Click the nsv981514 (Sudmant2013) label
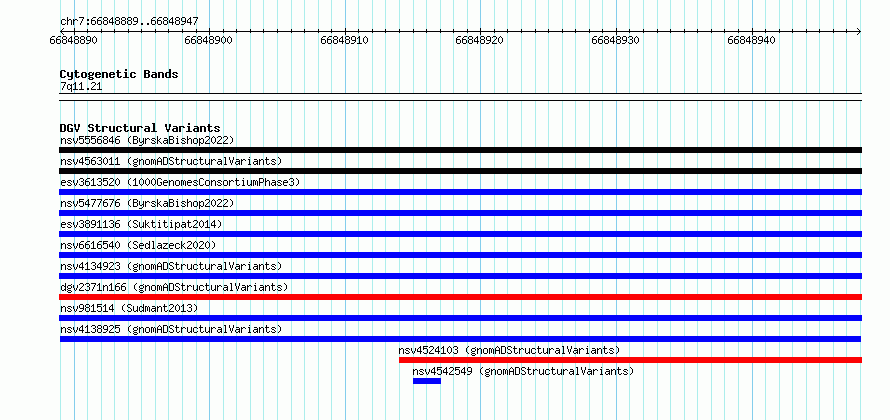This screenshot has width=890, height=420. [129, 308]
